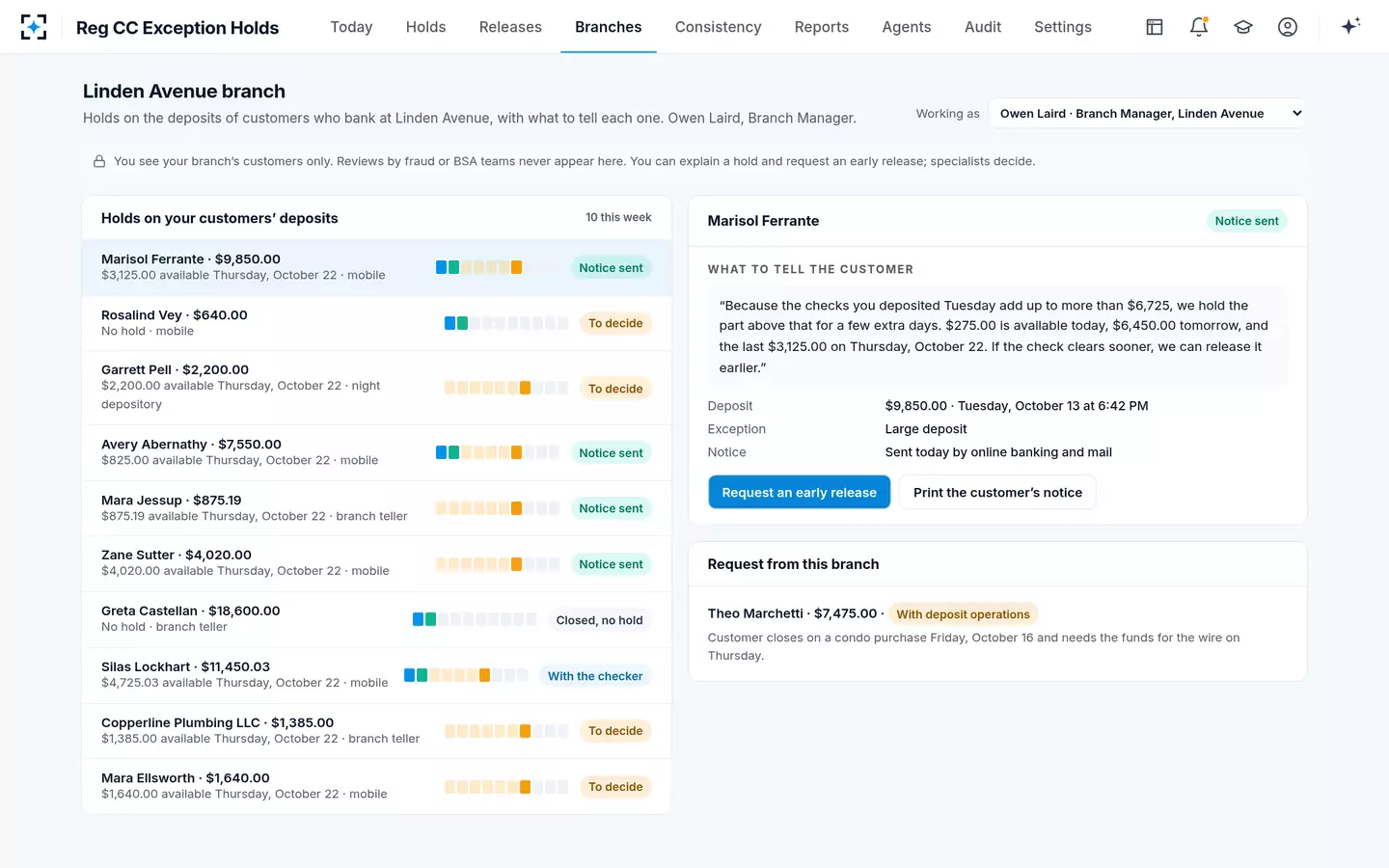Select the Branches tab
This screenshot has width=1389, height=868.
(609, 27)
